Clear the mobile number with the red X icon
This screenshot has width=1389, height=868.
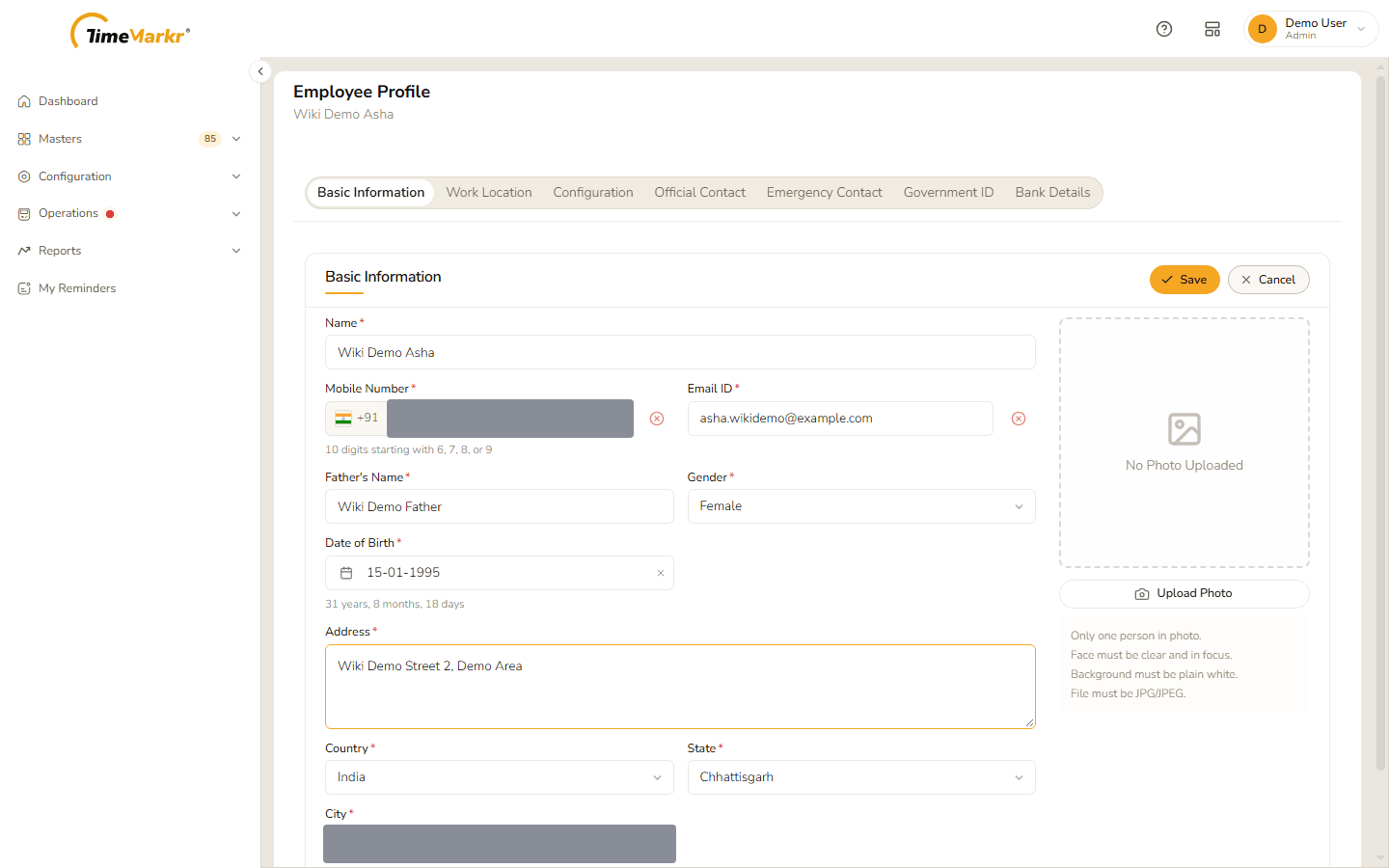pyautogui.click(x=657, y=419)
